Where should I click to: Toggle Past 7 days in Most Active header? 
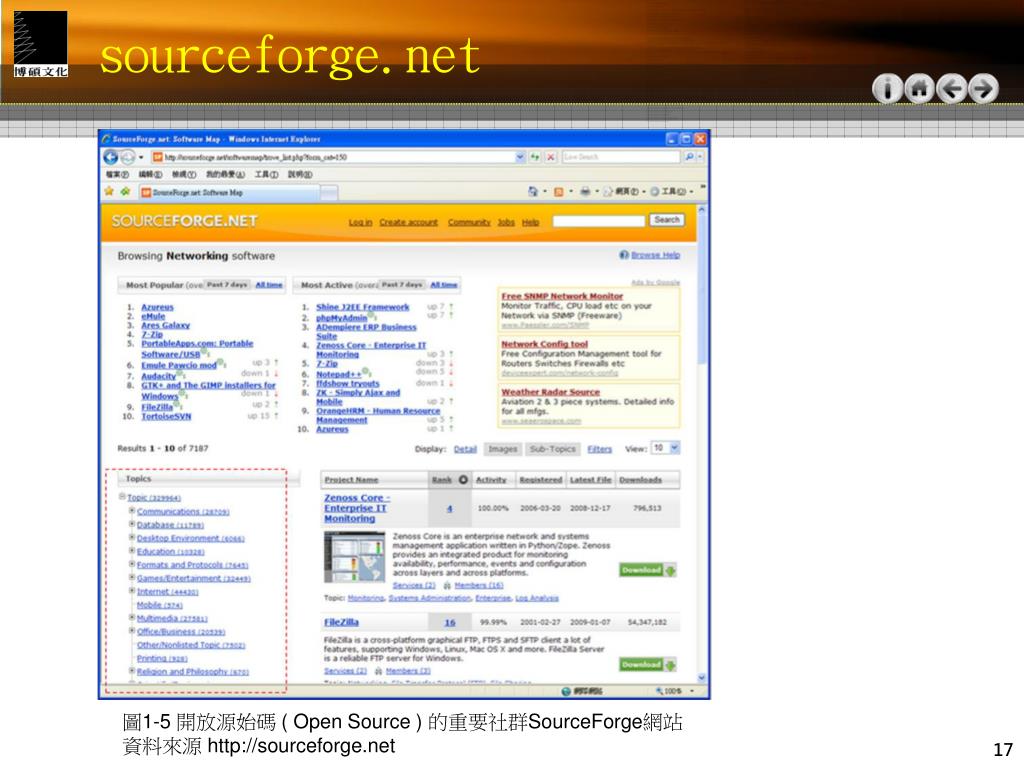(402, 285)
